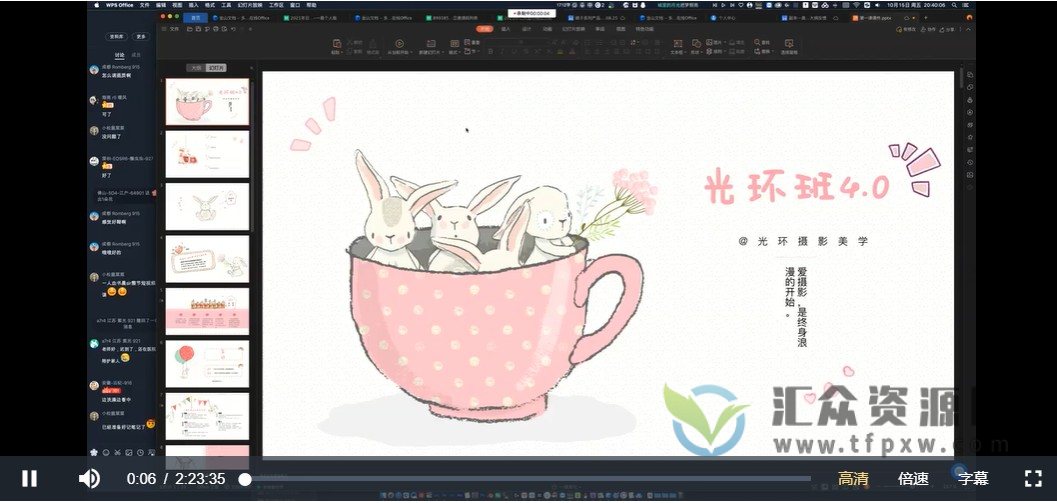
Task: Open the 文件 menu in macOS menu bar
Action: pyautogui.click(x=144, y=5)
